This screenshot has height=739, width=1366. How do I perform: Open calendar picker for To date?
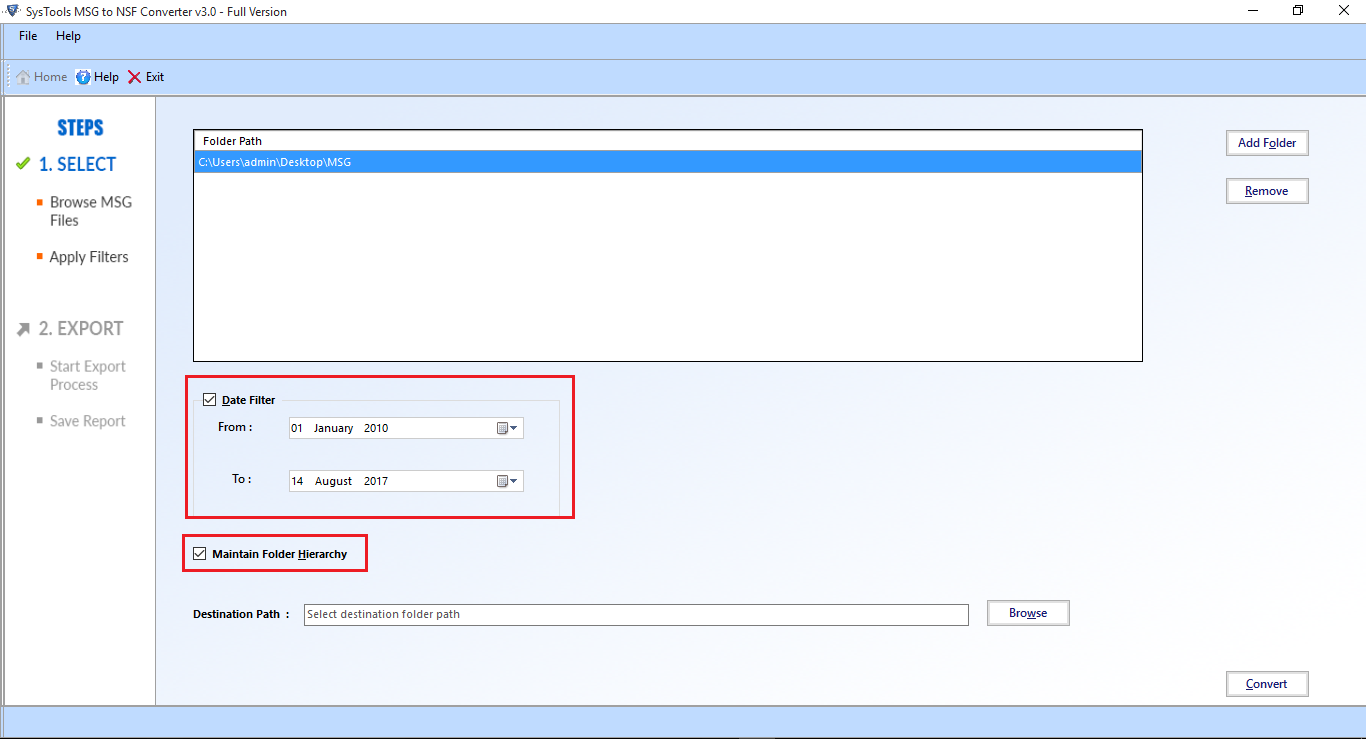[x=508, y=481]
